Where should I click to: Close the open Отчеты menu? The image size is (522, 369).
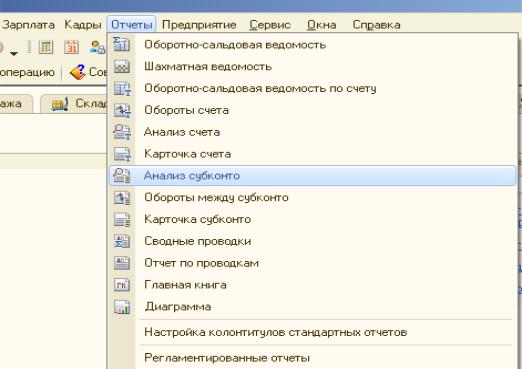coord(132,25)
